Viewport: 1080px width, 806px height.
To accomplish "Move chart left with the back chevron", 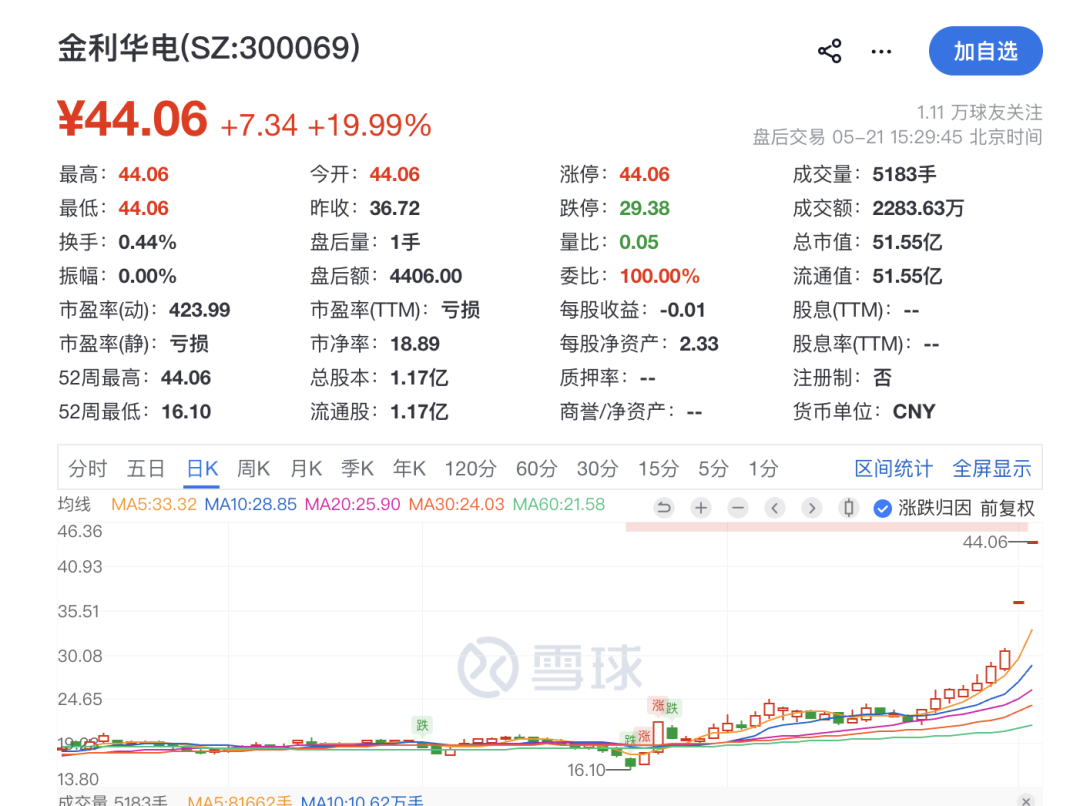I will (775, 508).
